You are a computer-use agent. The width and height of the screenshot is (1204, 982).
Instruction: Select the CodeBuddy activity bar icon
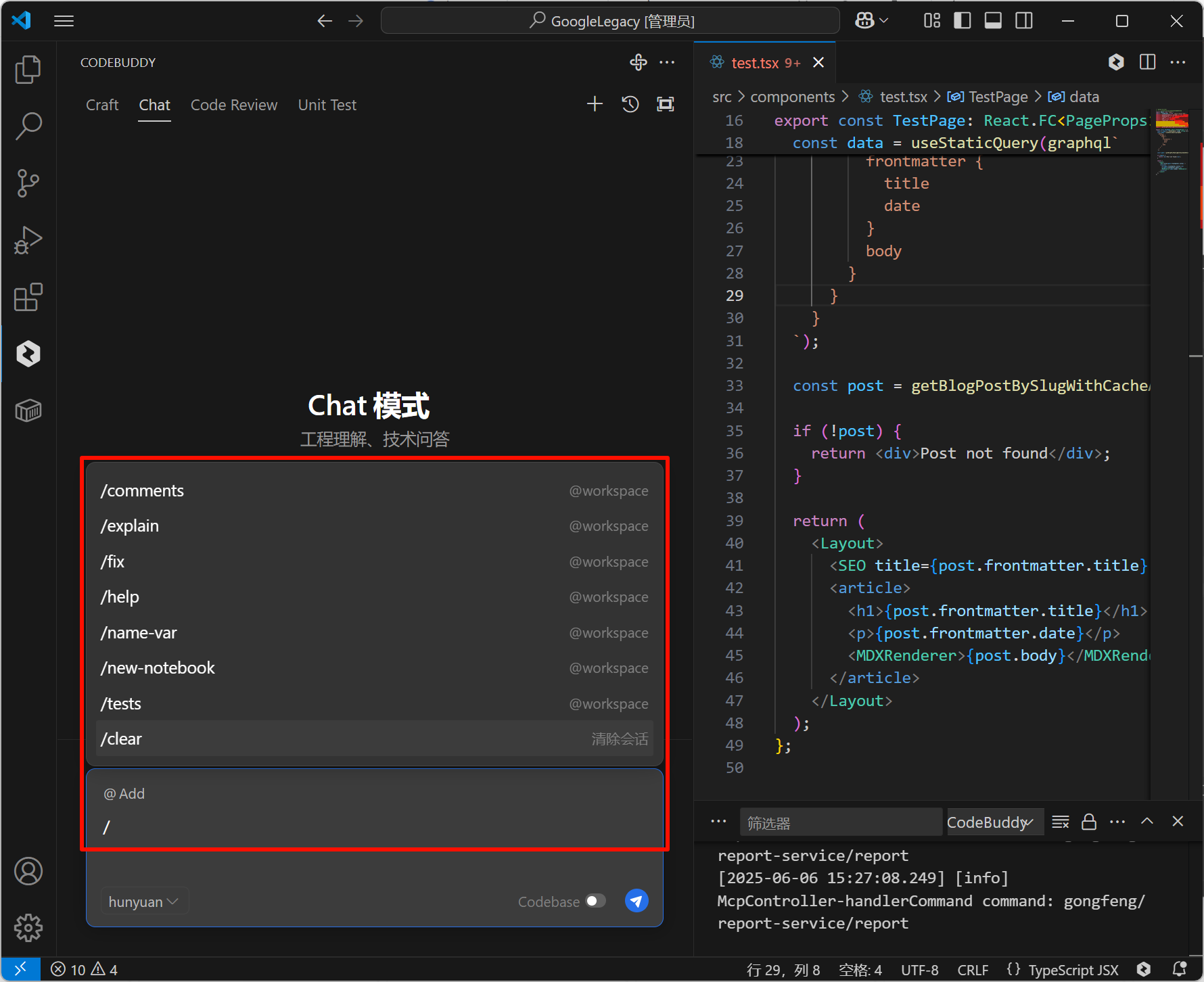coord(28,354)
